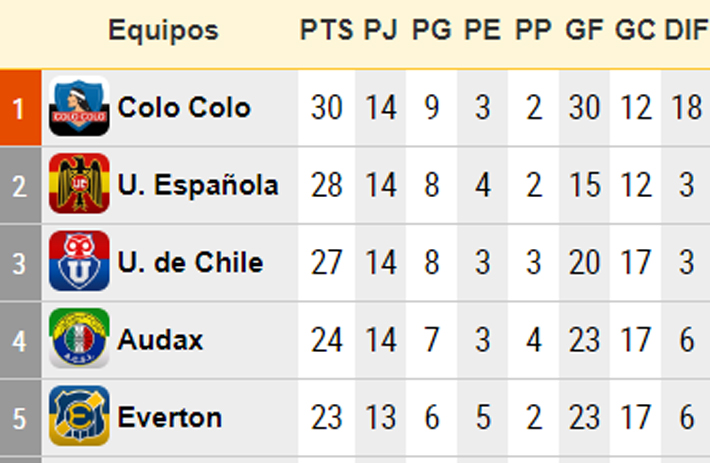This screenshot has height=463, width=710.
Task: Click Colo Colo's 30 points cell
Action: click(x=326, y=107)
